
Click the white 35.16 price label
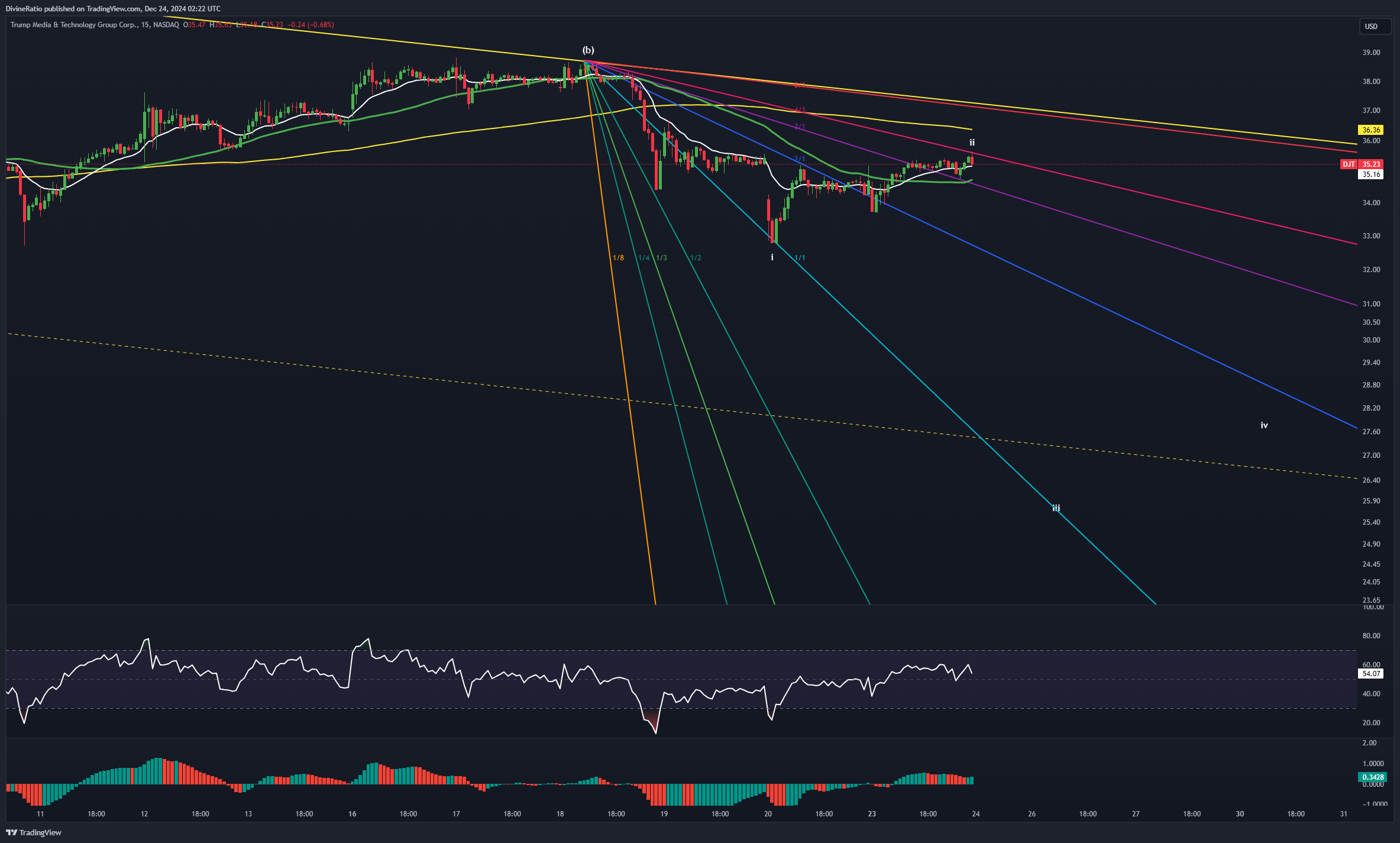tap(1371, 175)
